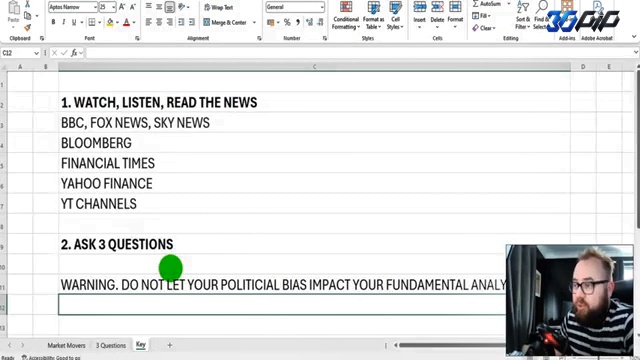
Task: Align text left in the cell
Action: [x=149, y=22]
